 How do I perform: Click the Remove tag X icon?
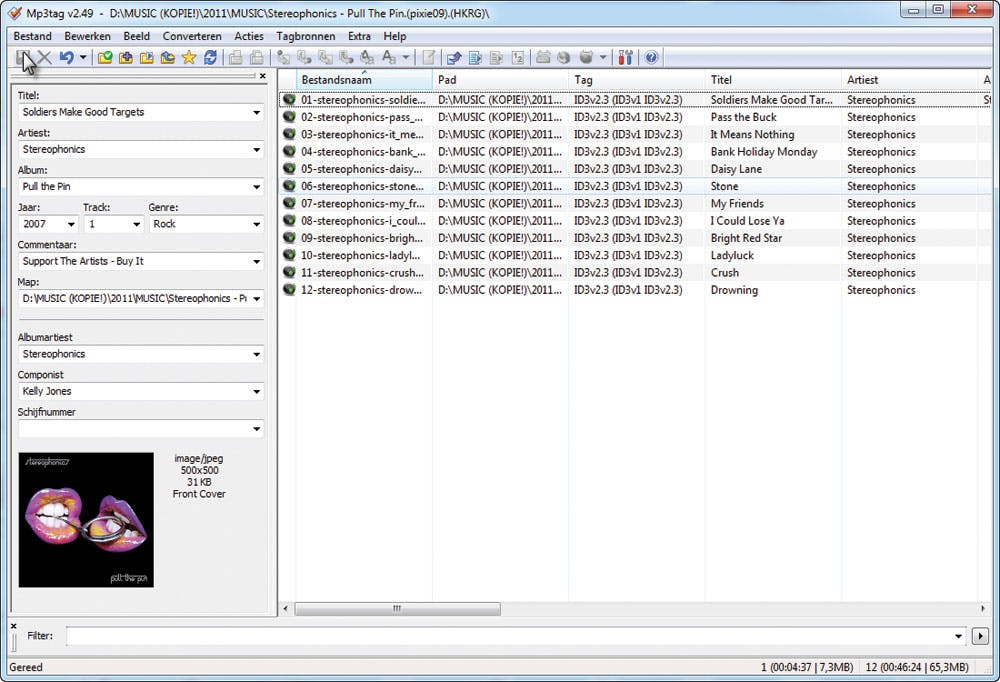coord(44,57)
